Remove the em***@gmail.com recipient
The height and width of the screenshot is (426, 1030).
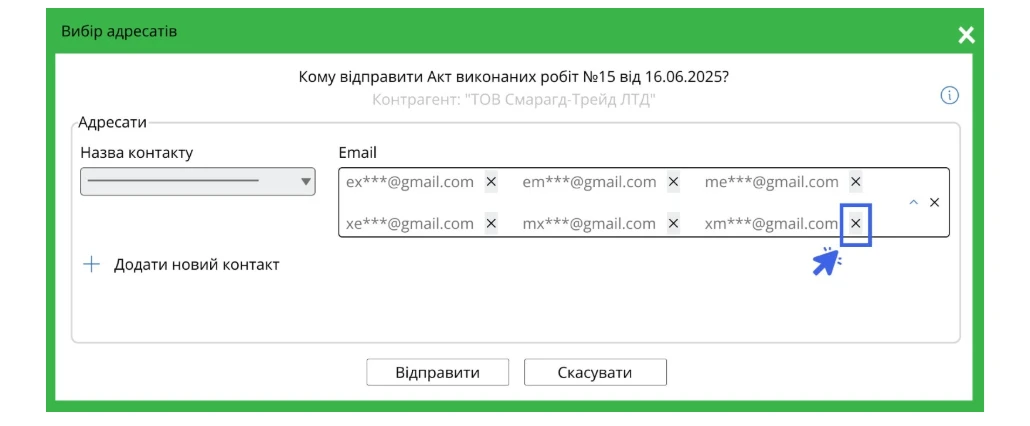pyautogui.click(x=673, y=182)
